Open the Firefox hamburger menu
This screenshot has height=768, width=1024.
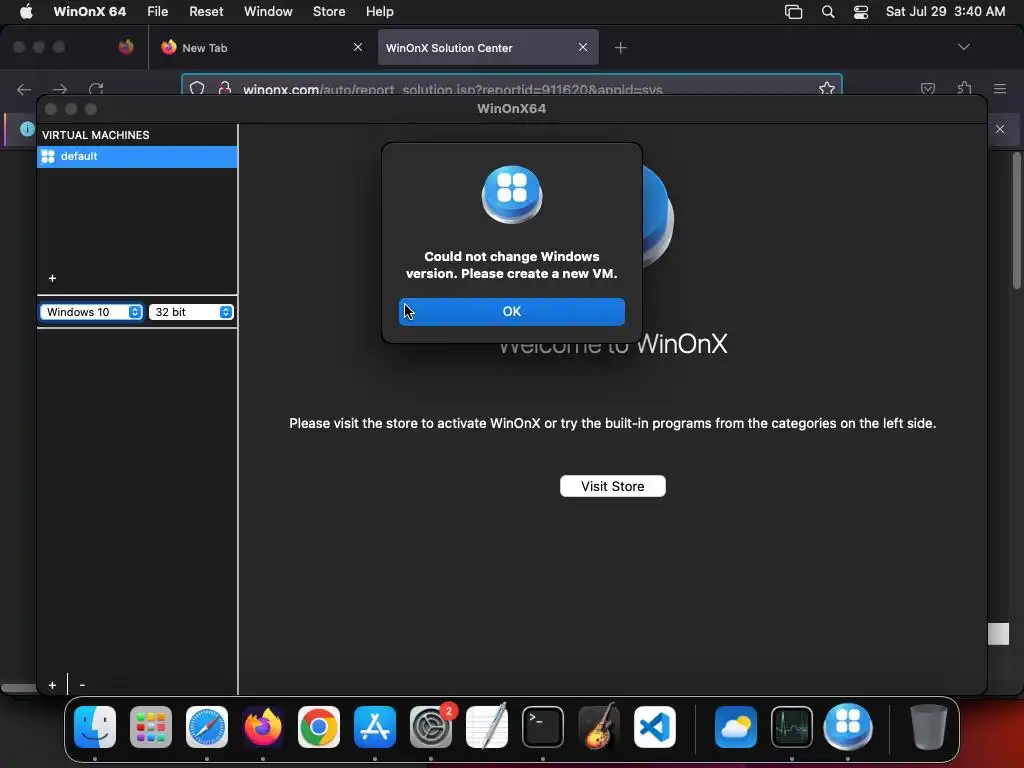click(1000, 88)
